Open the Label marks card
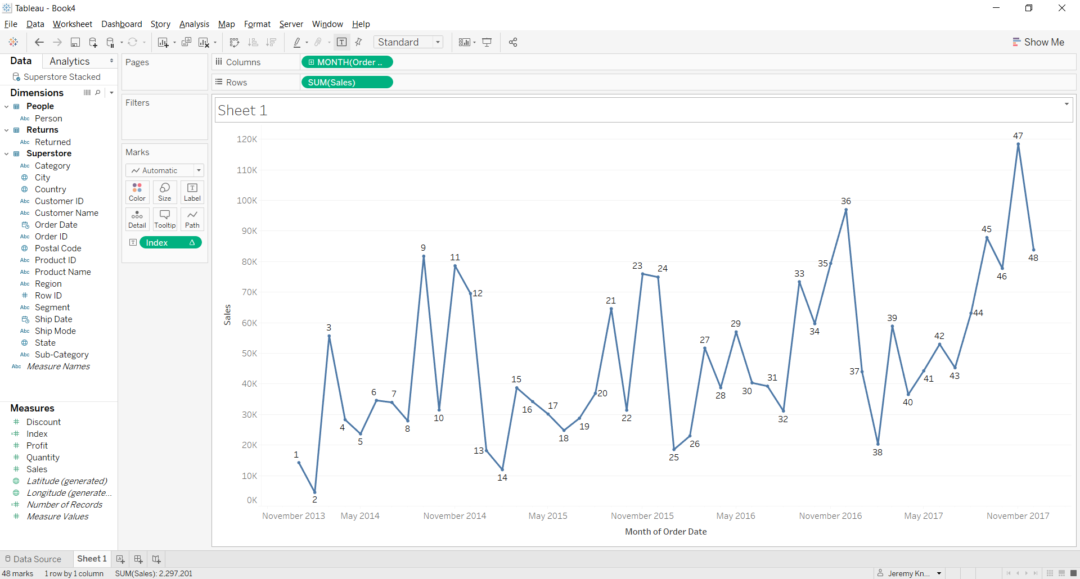Image resolution: width=1080 pixels, height=579 pixels. point(192,190)
